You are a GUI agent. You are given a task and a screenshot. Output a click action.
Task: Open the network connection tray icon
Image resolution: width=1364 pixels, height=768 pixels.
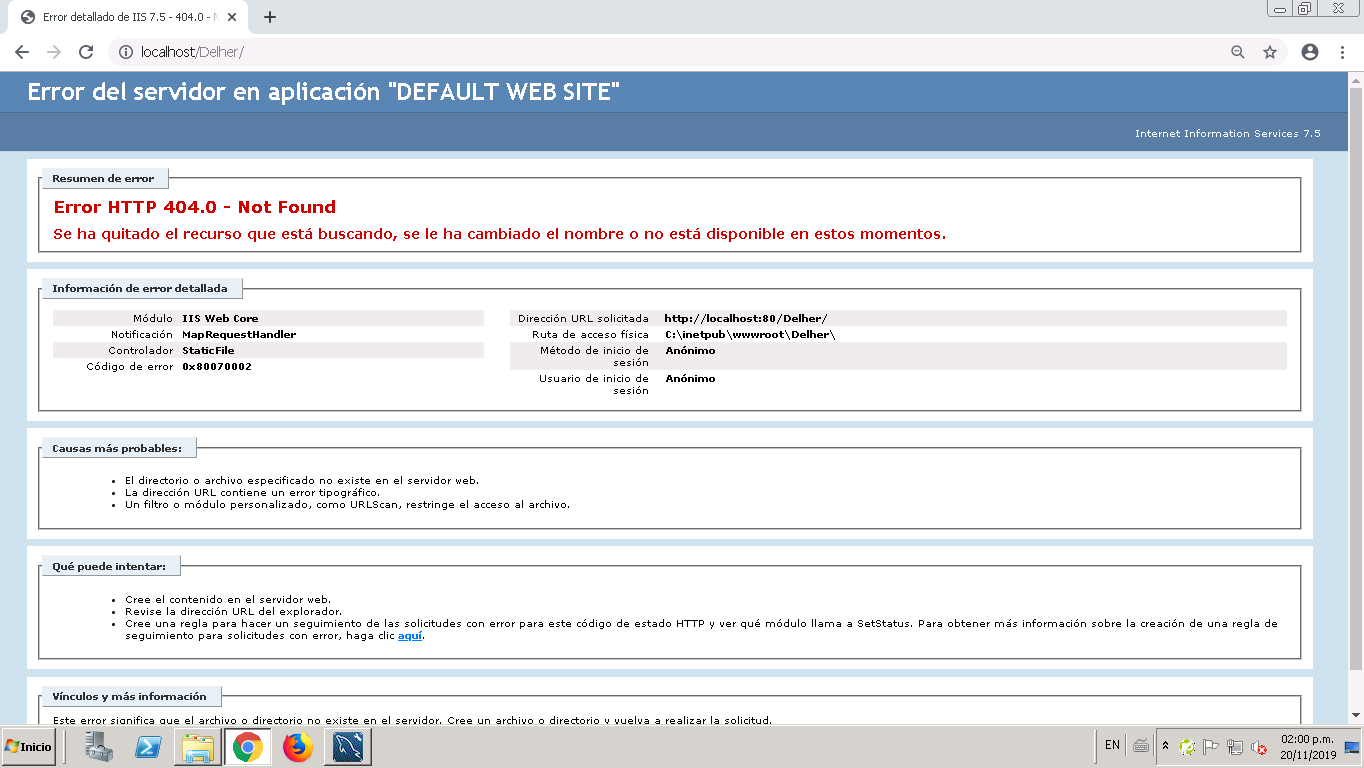click(x=1236, y=746)
